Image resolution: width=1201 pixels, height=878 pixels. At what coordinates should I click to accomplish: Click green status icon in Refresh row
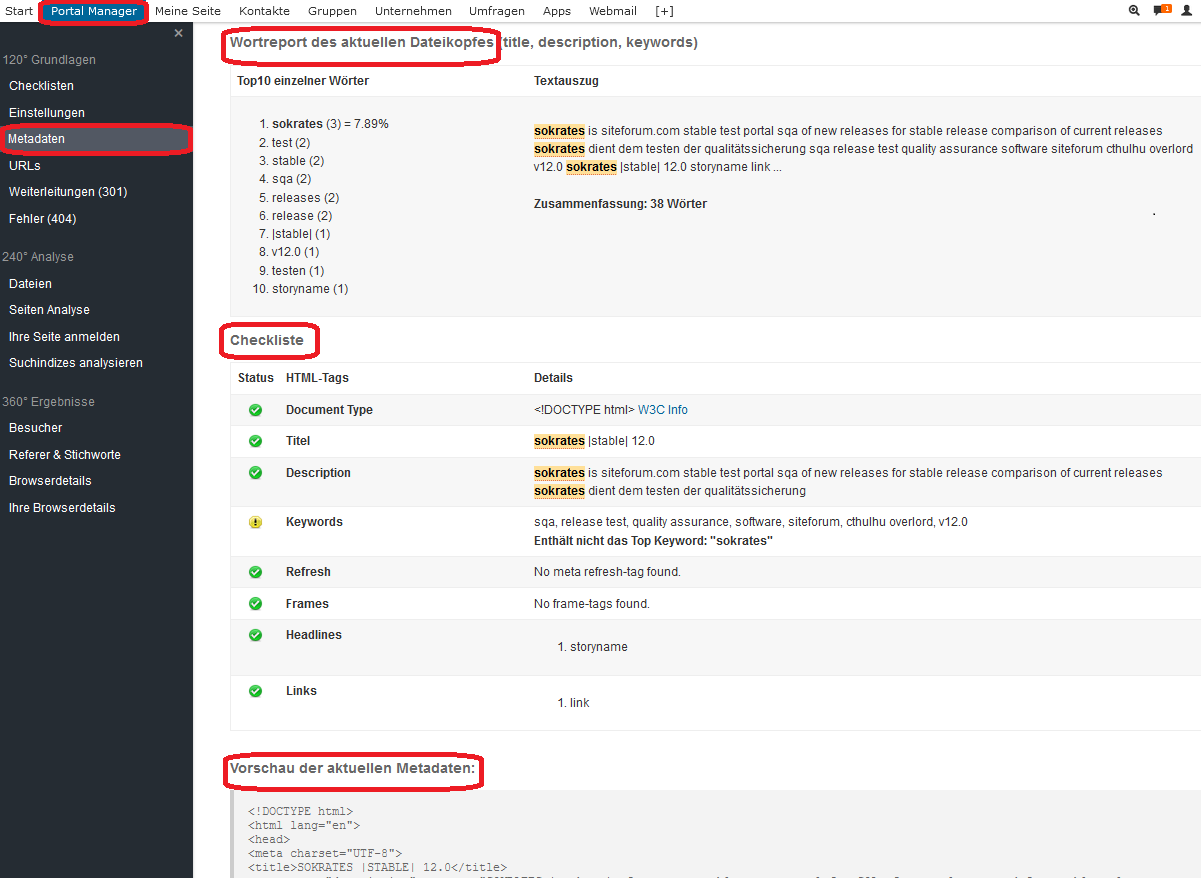(x=255, y=572)
